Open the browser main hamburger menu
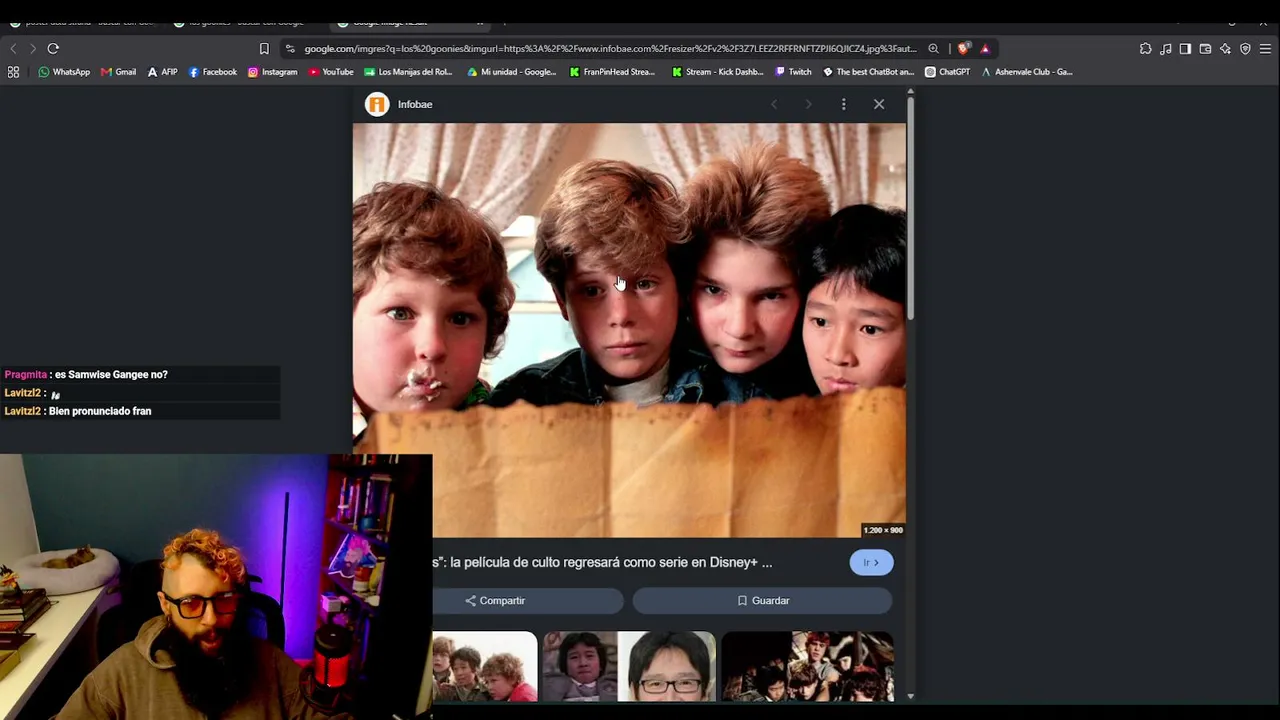 (x=1265, y=48)
